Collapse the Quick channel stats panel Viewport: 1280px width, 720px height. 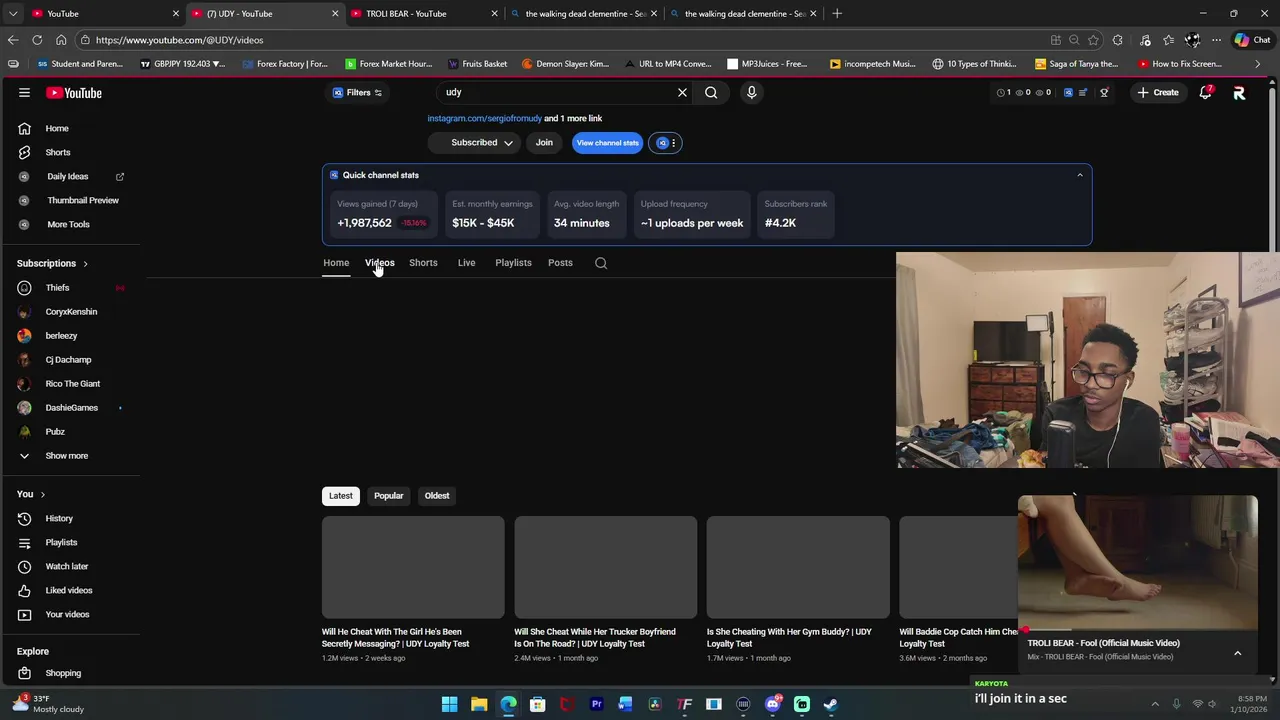click(1080, 175)
